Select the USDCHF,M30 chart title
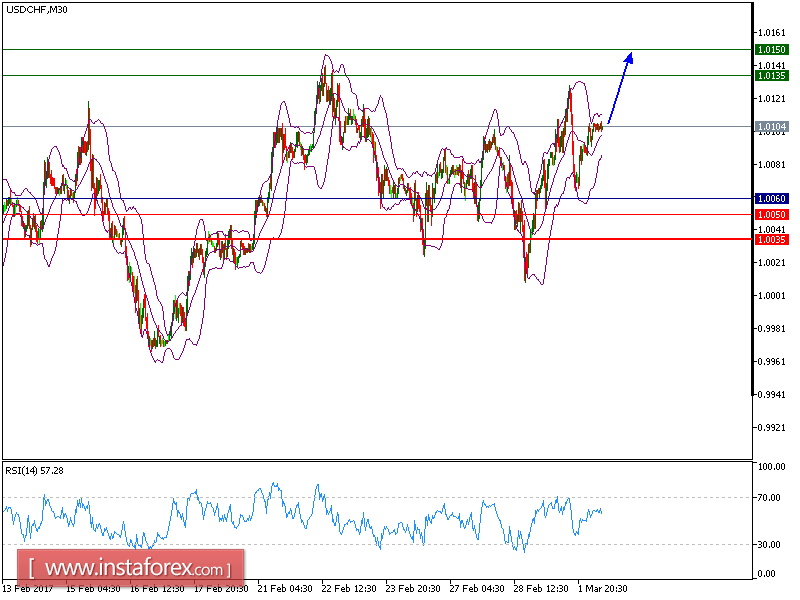800x600 pixels. click(35, 9)
